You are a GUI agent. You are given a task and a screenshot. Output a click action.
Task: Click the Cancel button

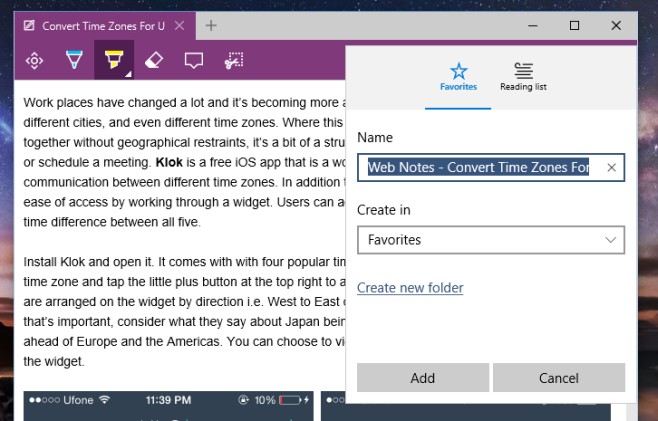point(559,378)
